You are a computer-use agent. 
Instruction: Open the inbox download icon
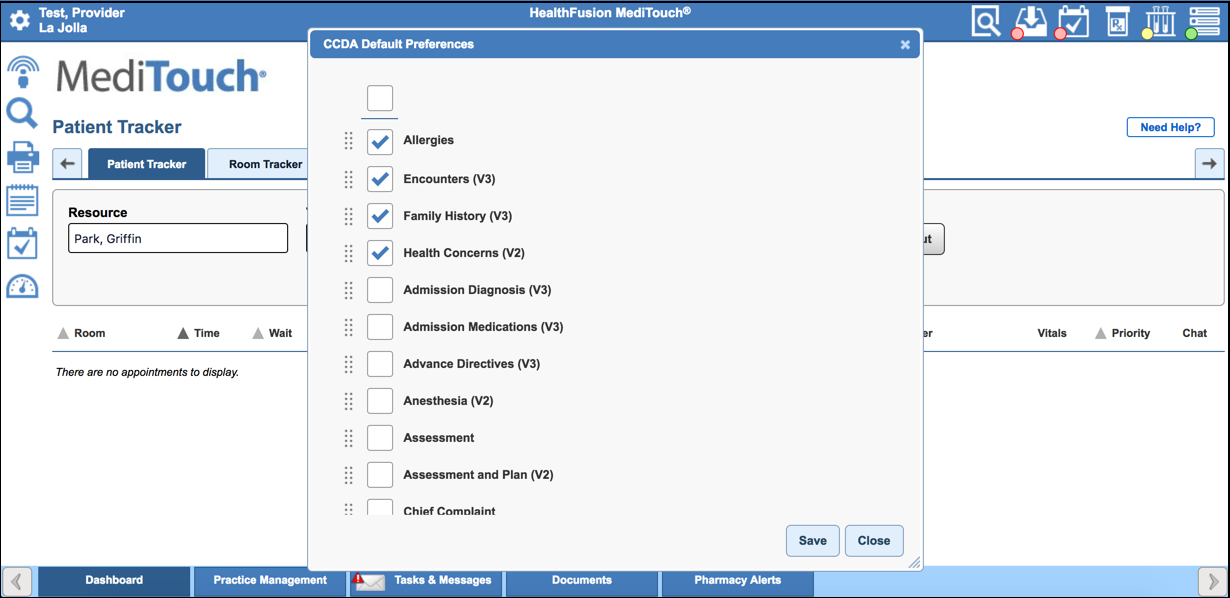(x=1030, y=21)
